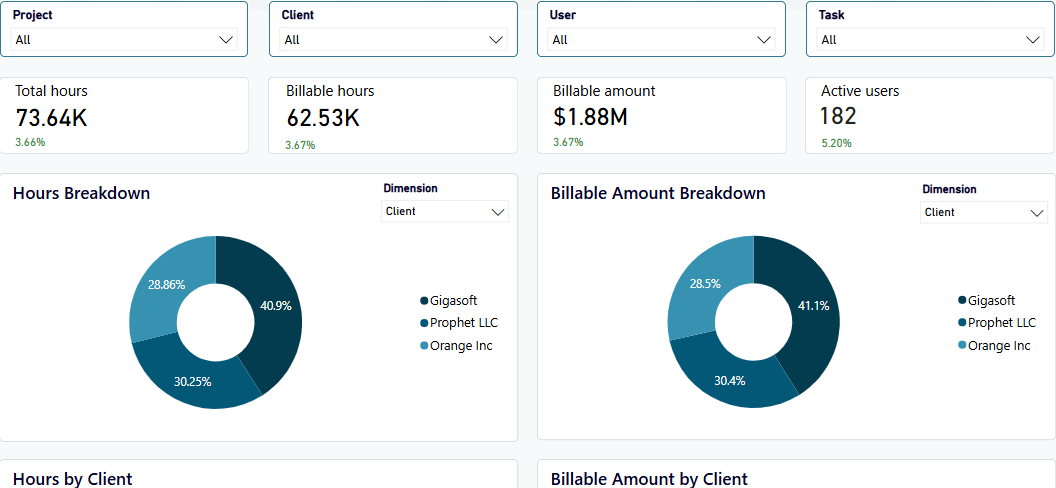Viewport: 1056px width, 488px height.
Task: Select Prophet LLC legend in Billable Amount Breakdown
Action: (1001, 323)
